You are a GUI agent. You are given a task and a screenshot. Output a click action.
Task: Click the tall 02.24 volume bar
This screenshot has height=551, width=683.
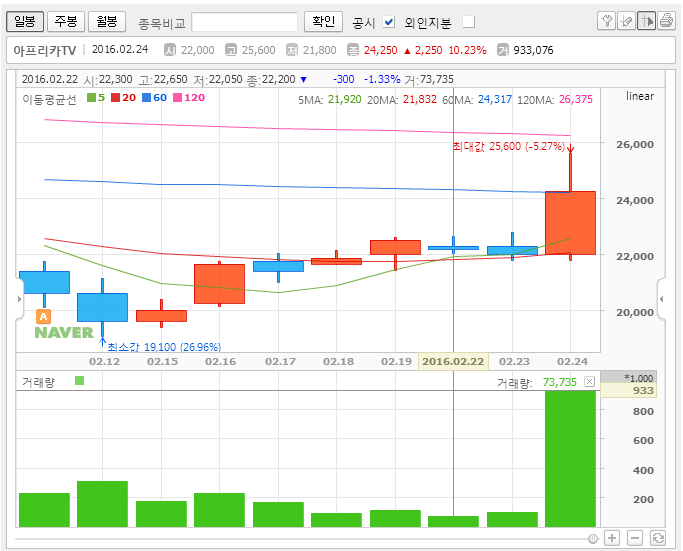[570, 459]
